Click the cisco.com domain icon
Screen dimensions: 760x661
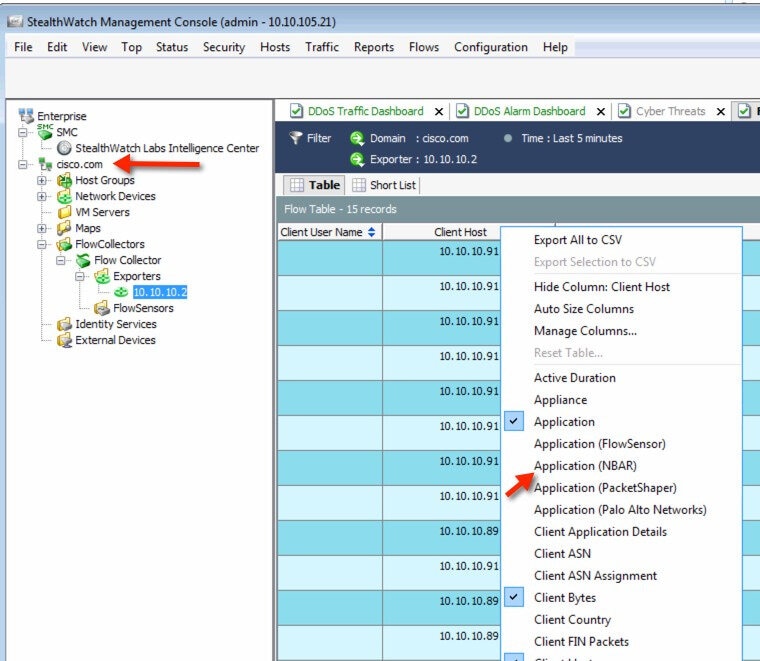[46, 164]
